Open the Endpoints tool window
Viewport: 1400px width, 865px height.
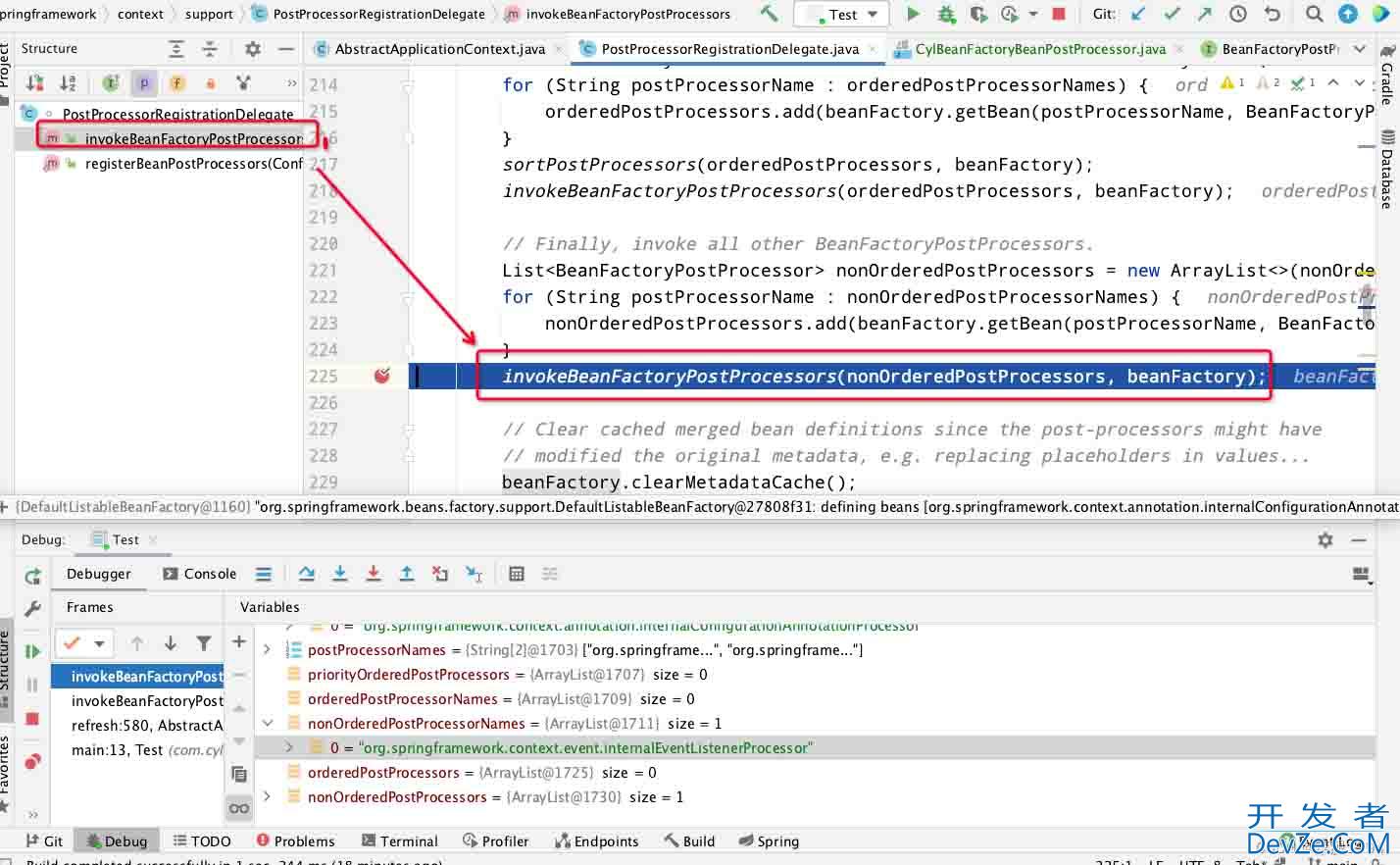[596, 840]
